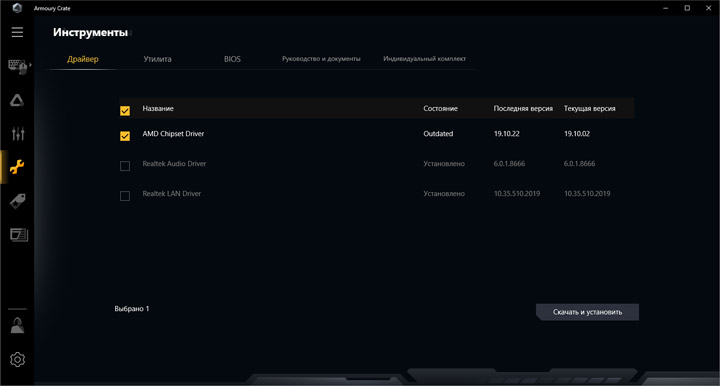Open the Индивидуальный комплект tab
This screenshot has height=386, width=720.
424,59
